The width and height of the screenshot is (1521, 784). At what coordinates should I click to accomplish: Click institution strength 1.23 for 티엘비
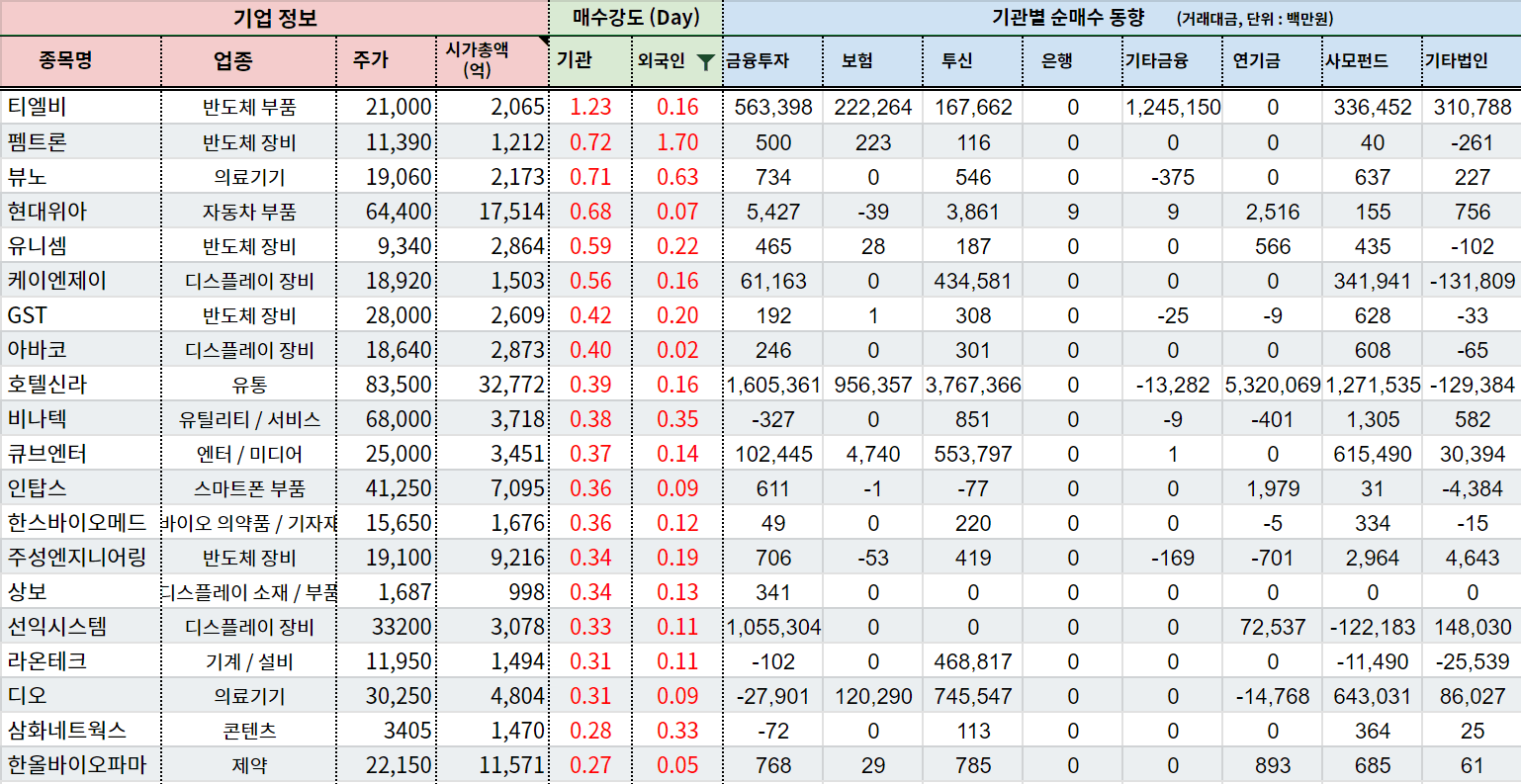click(590, 108)
